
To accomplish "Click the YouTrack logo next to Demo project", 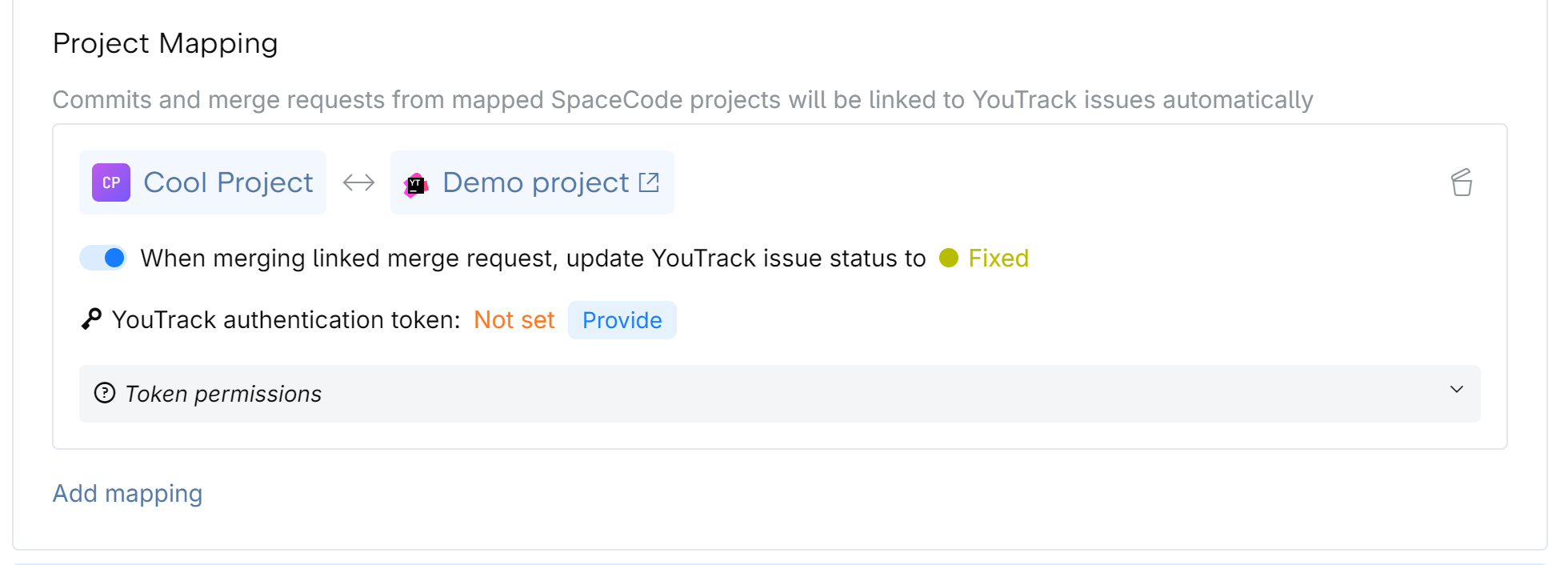I will 416,182.
